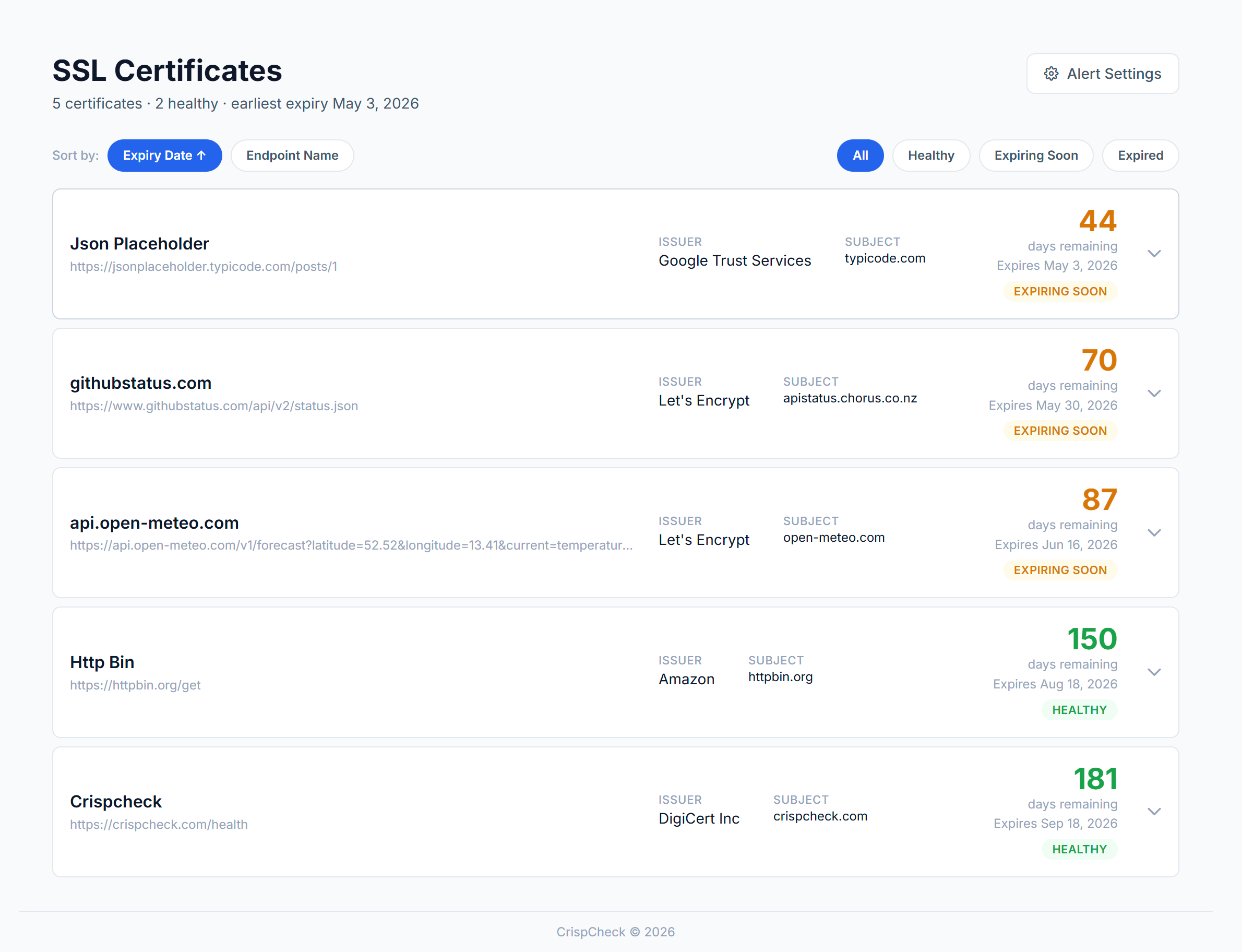Open Alert Settings
Image resolution: width=1242 pixels, height=952 pixels.
pyautogui.click(x=1102, y=74)
